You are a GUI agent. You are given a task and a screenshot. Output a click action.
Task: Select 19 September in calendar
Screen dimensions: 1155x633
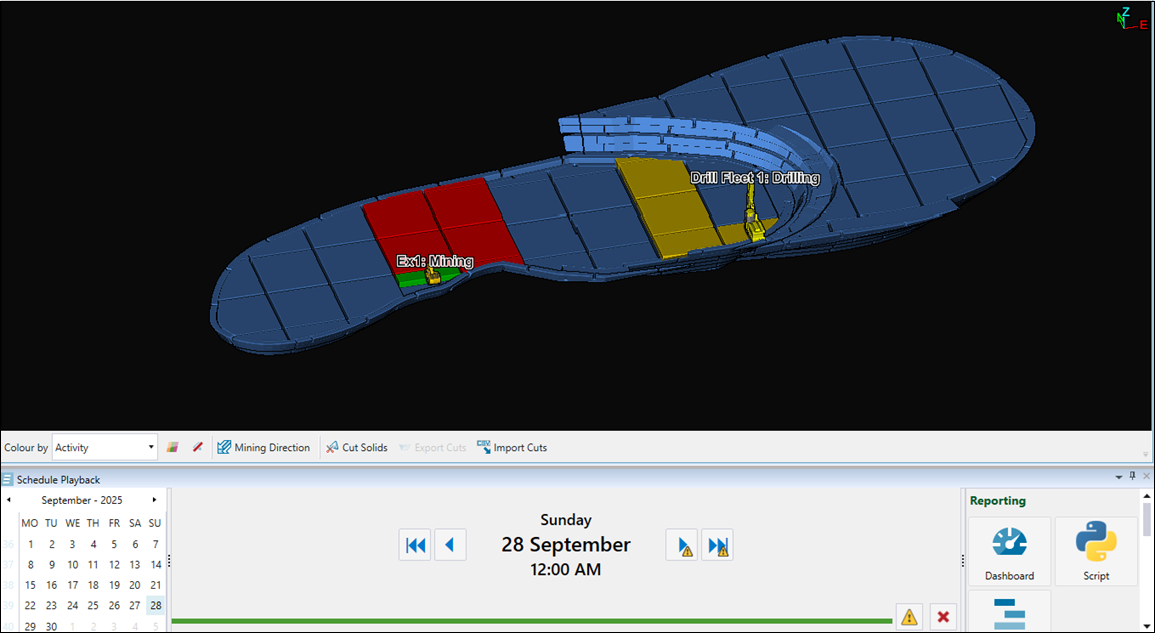(114, 585)
